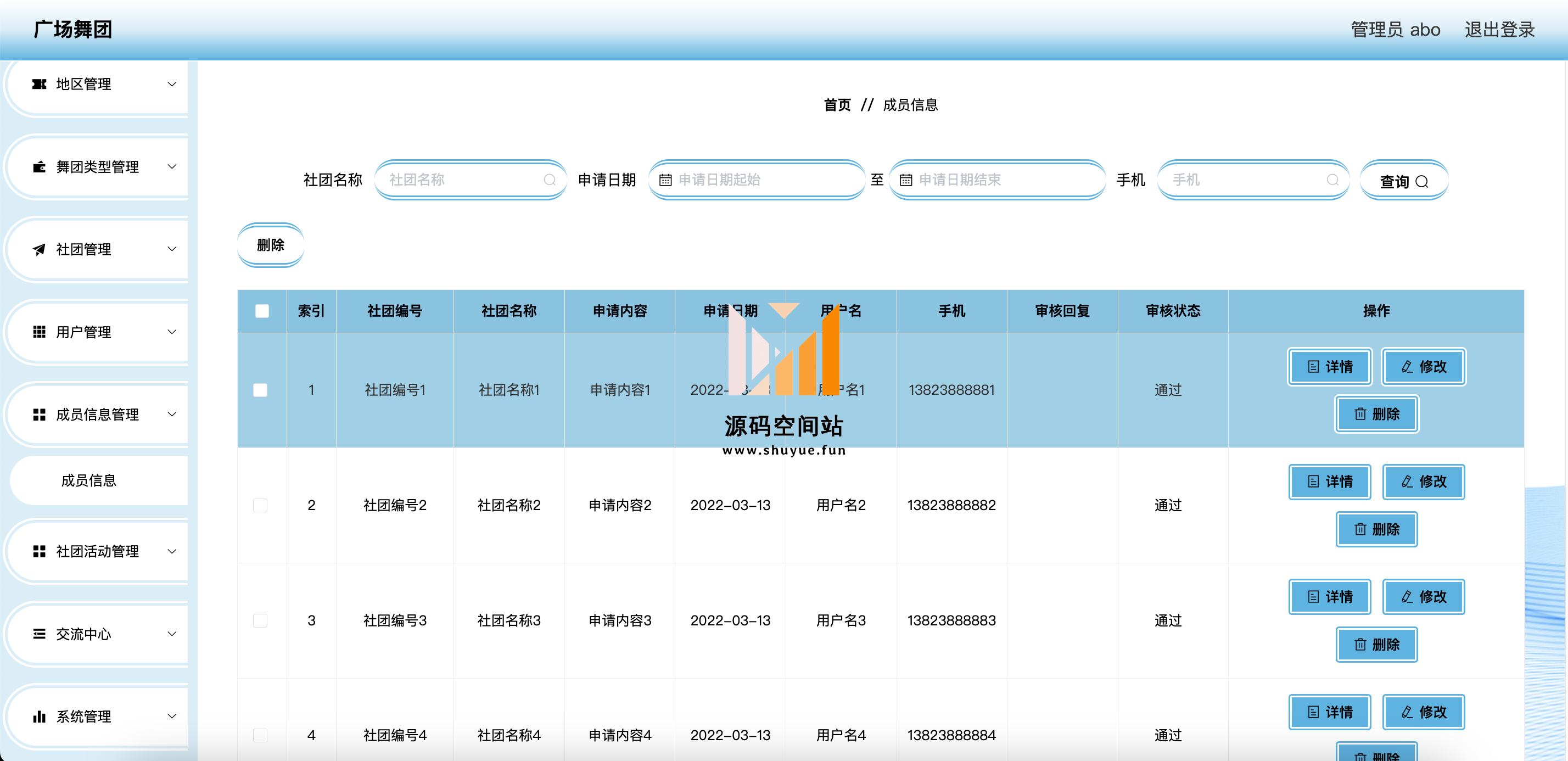Image resolution: width=1568 pixels, height=761 pixels.
Task: Expand 舞团类型管理 menu chevron
Action: click(172, 166)
